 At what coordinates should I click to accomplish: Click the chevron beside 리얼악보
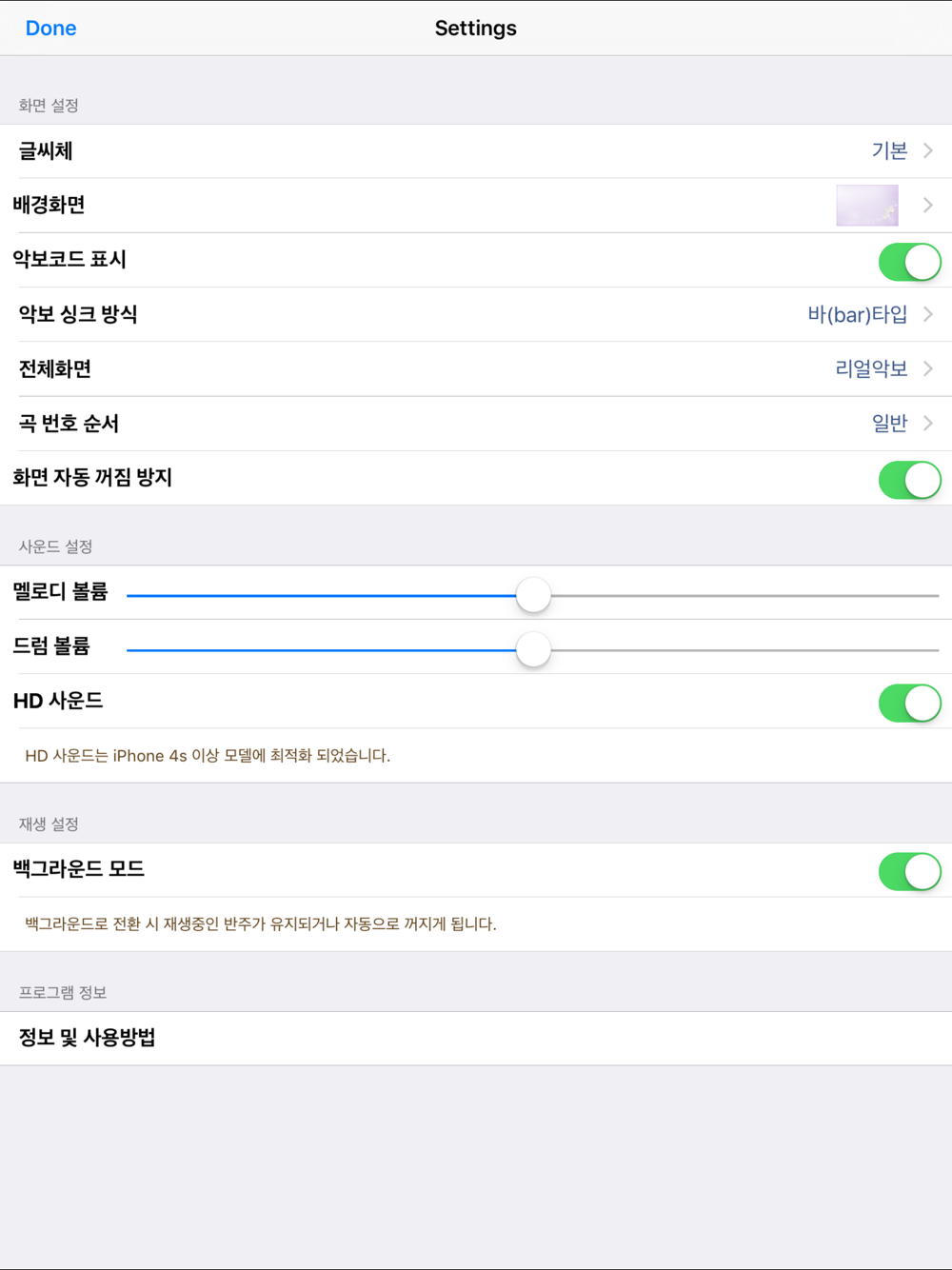click(x=928, y=368)
